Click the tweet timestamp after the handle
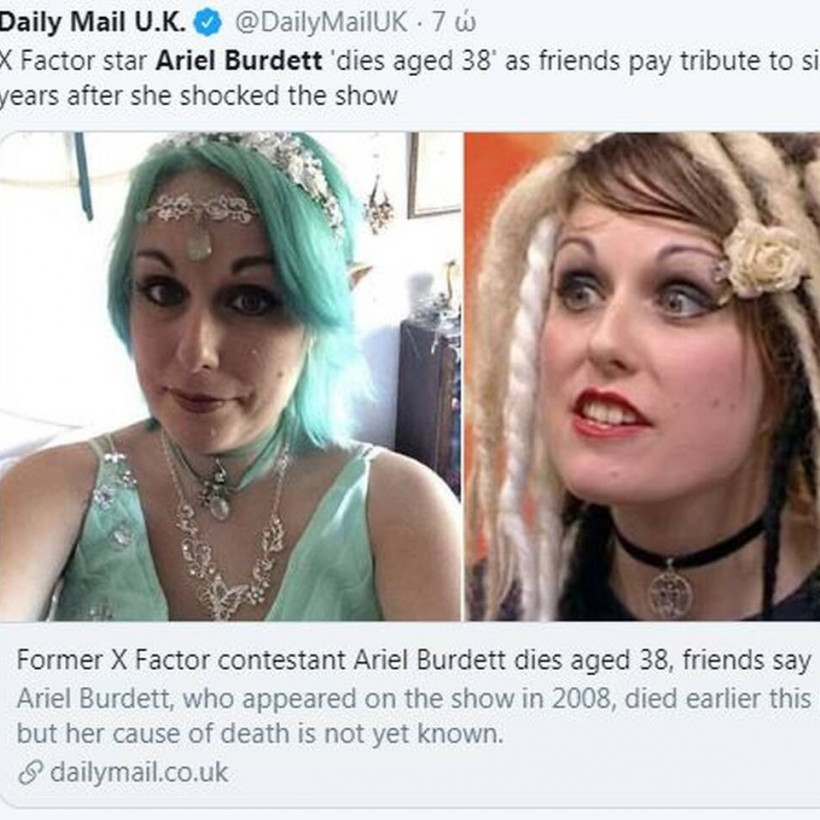Screen dimensions: 820x820 tap(454, 22)
